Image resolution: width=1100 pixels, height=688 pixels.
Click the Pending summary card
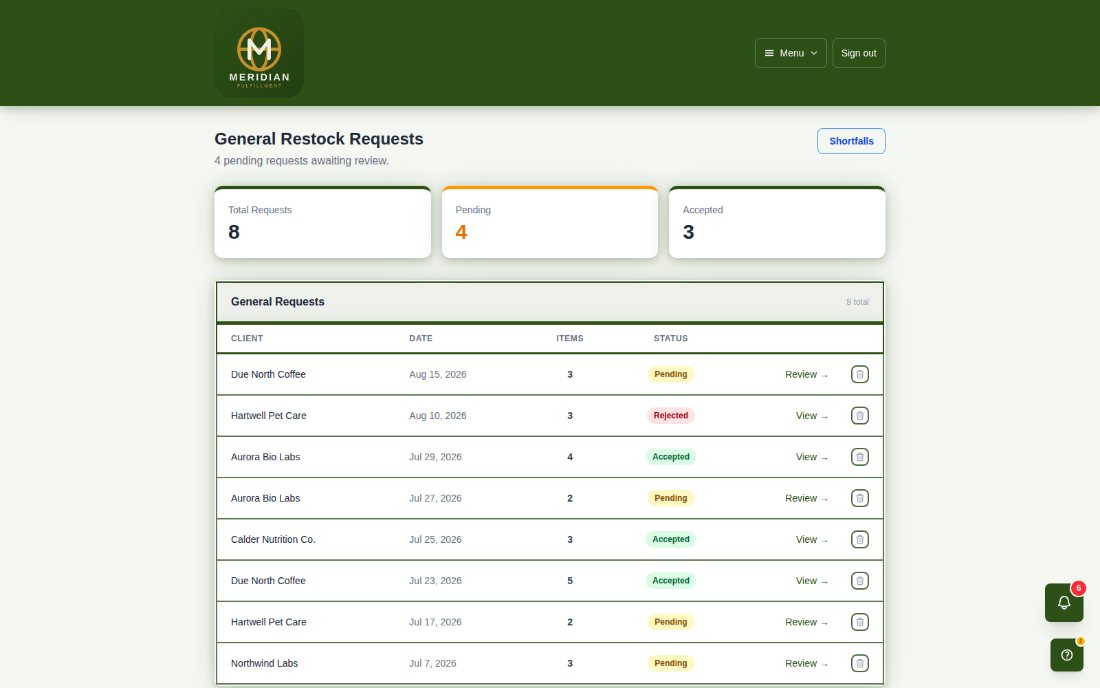(x=550, y=222)
